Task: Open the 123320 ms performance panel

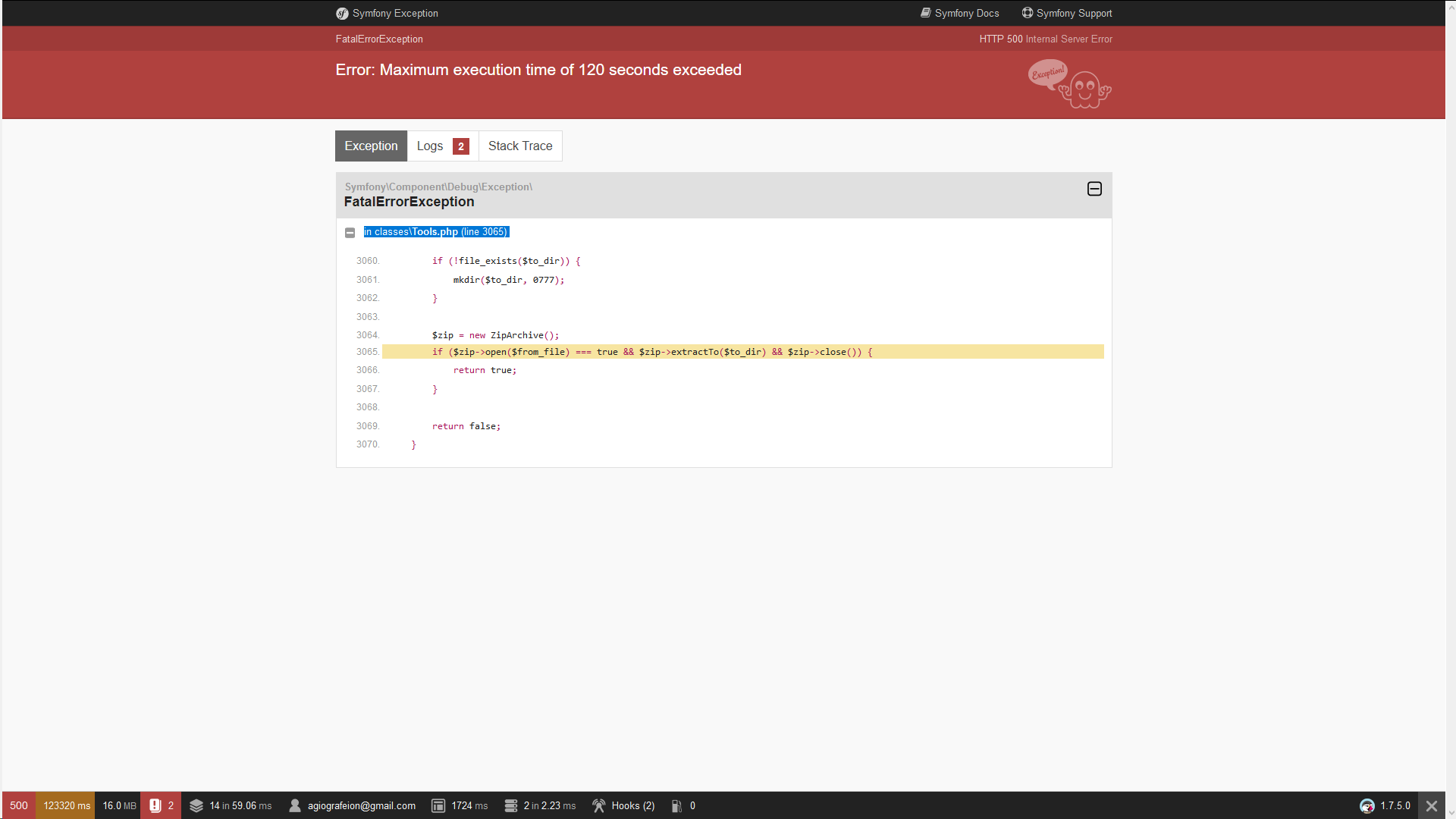Action: pyautogui.click(x=66, y=805)
